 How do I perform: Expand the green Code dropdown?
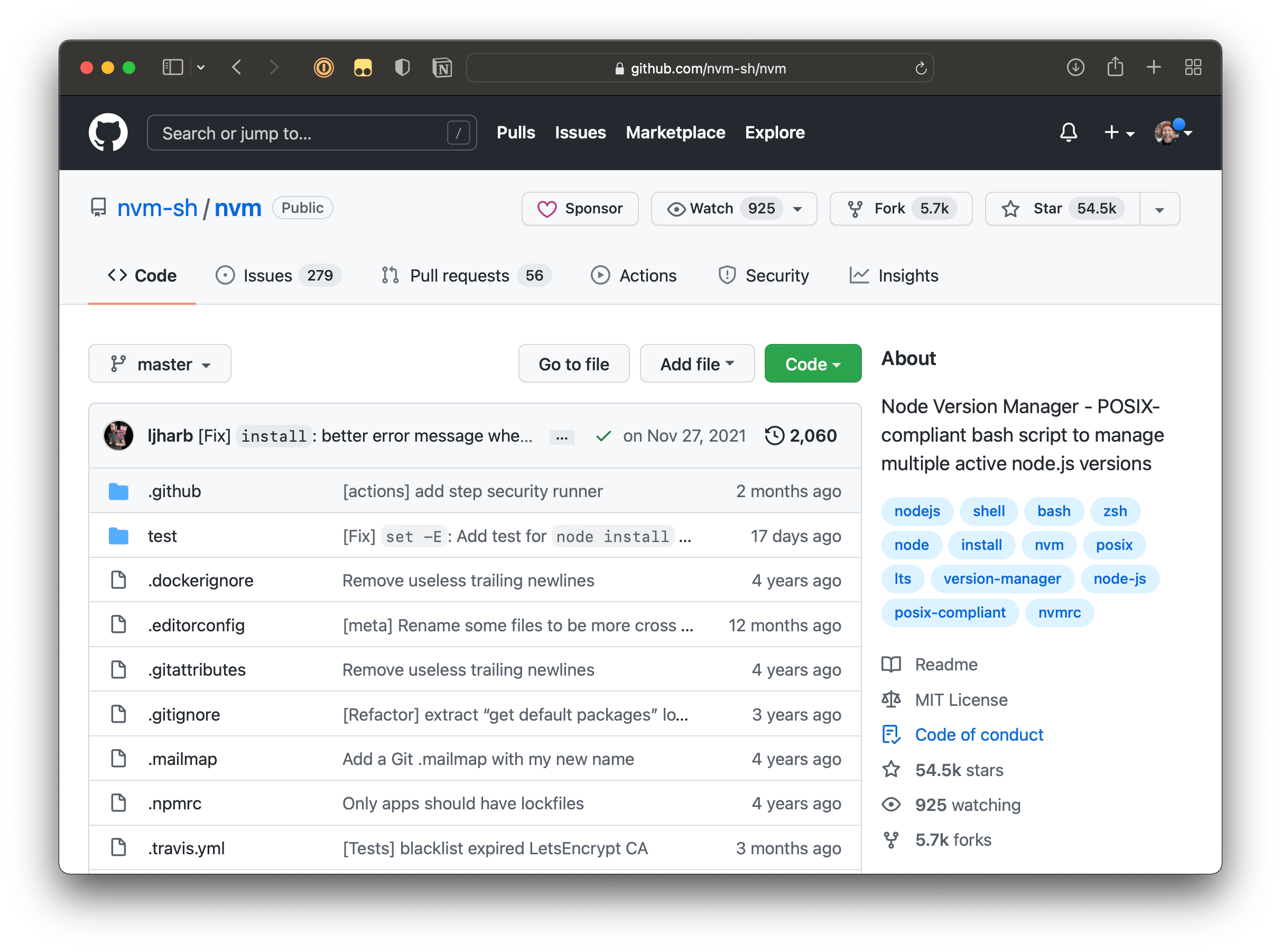coord(812,363)
